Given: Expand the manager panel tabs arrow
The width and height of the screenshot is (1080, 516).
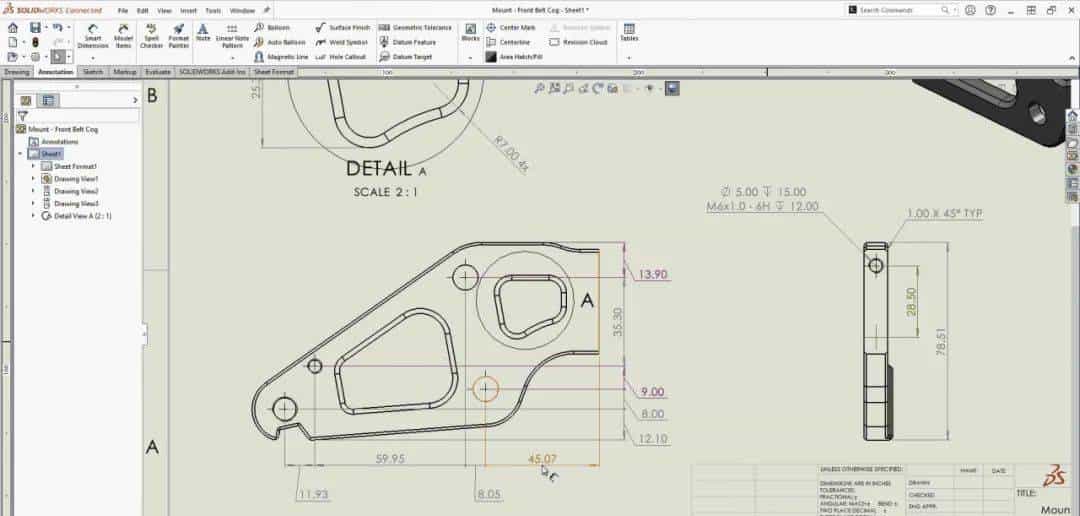Looking at the screenshot, I should click(135, 101).
